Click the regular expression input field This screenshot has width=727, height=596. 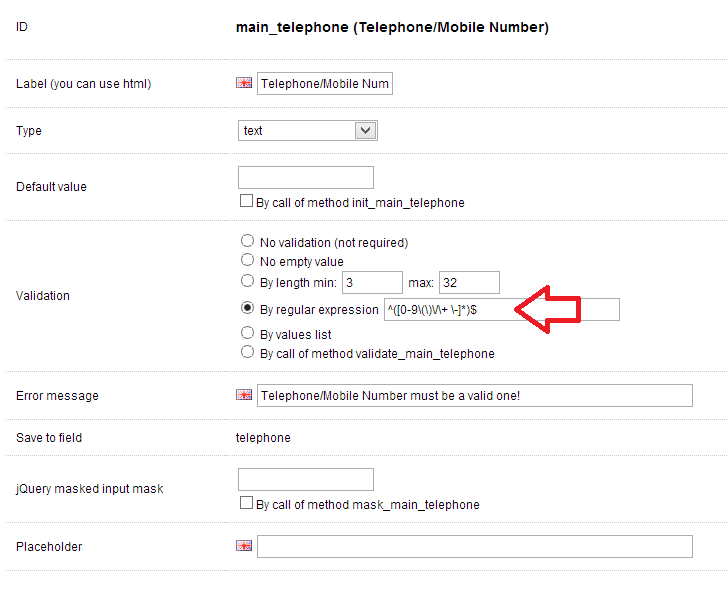501,310
